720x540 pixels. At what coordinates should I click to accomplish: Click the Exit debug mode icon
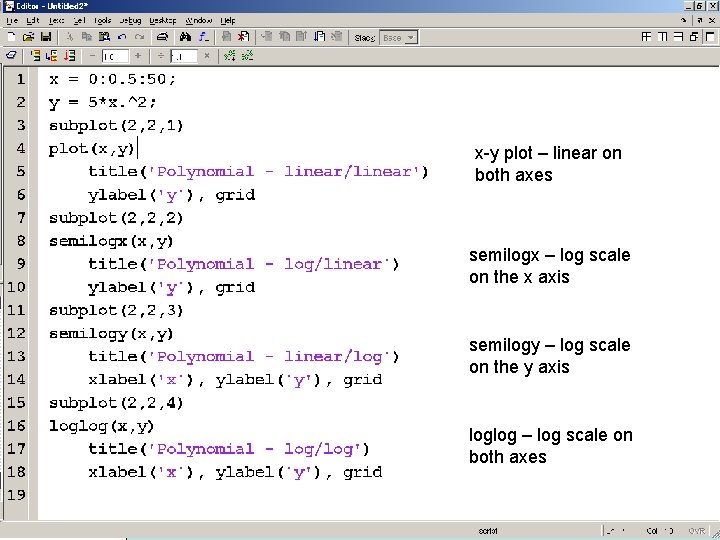[x=337, y=37]
